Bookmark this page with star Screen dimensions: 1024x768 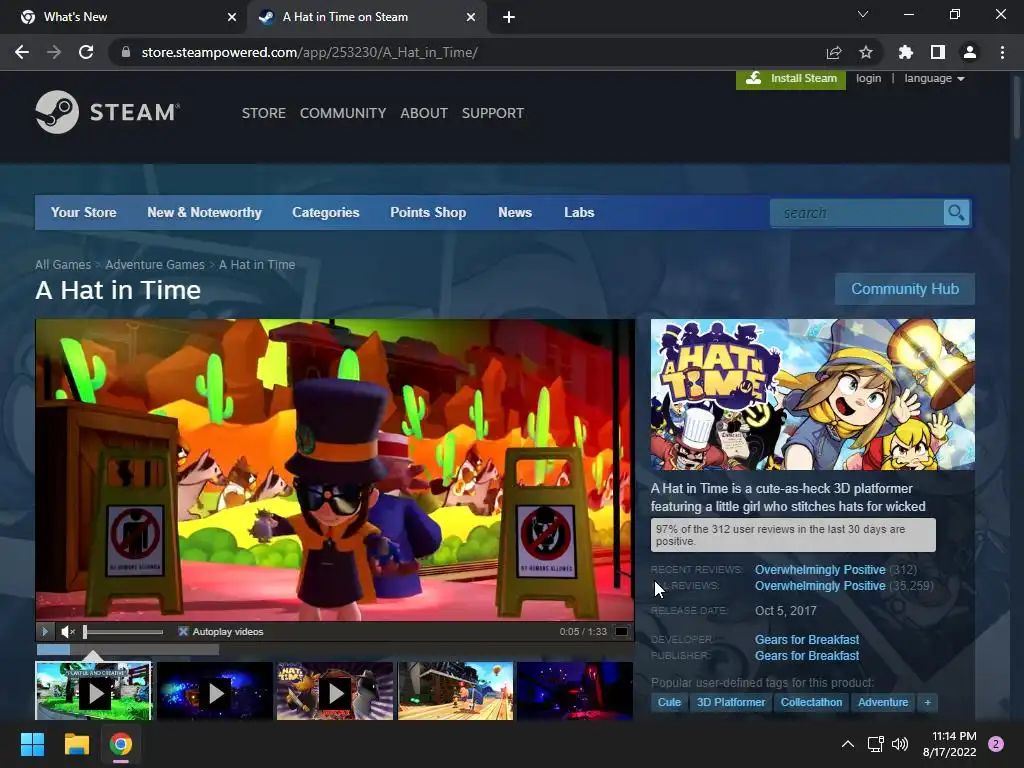tap(866, 52)
